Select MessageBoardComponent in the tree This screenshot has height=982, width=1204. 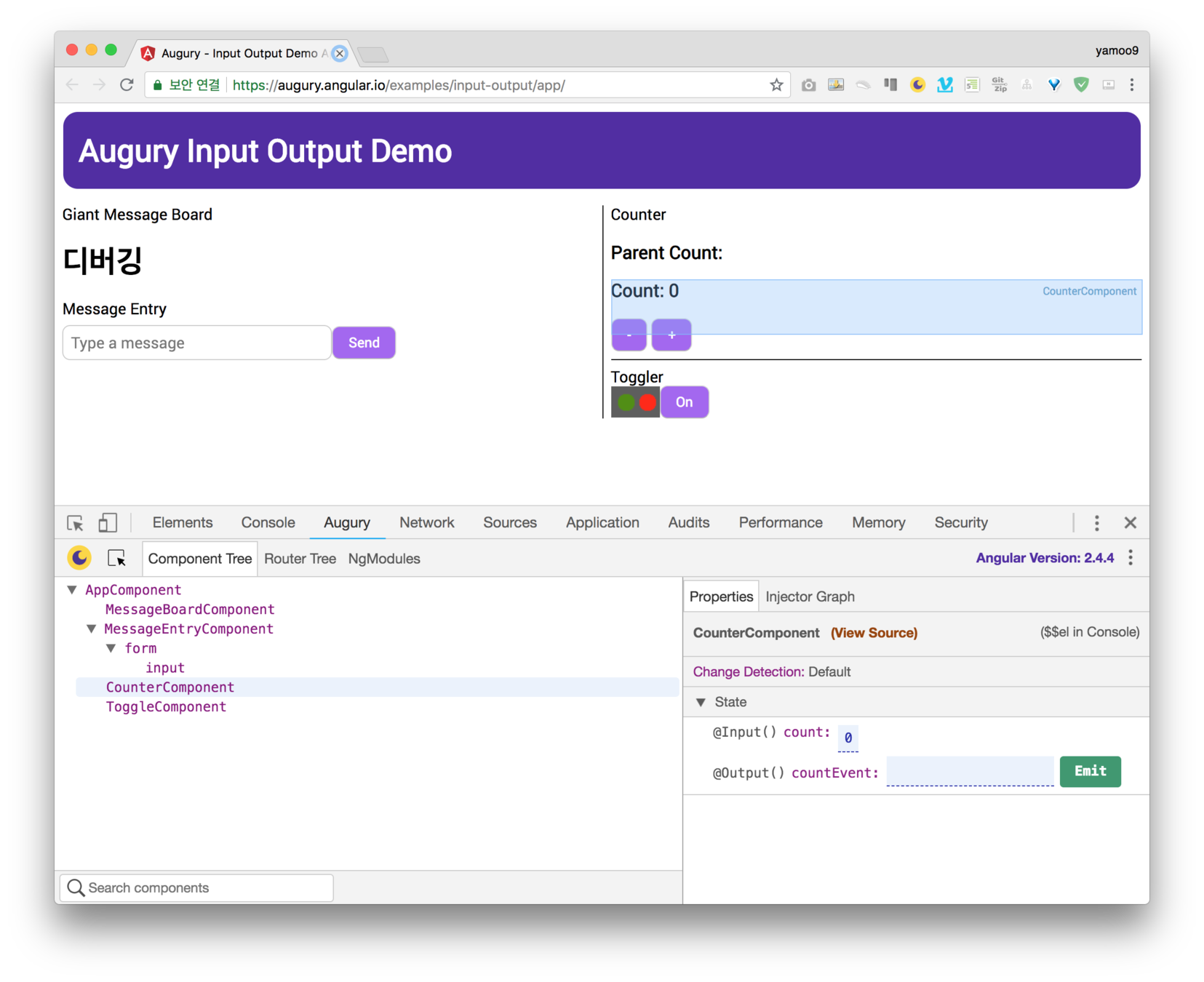pos(190,609)
